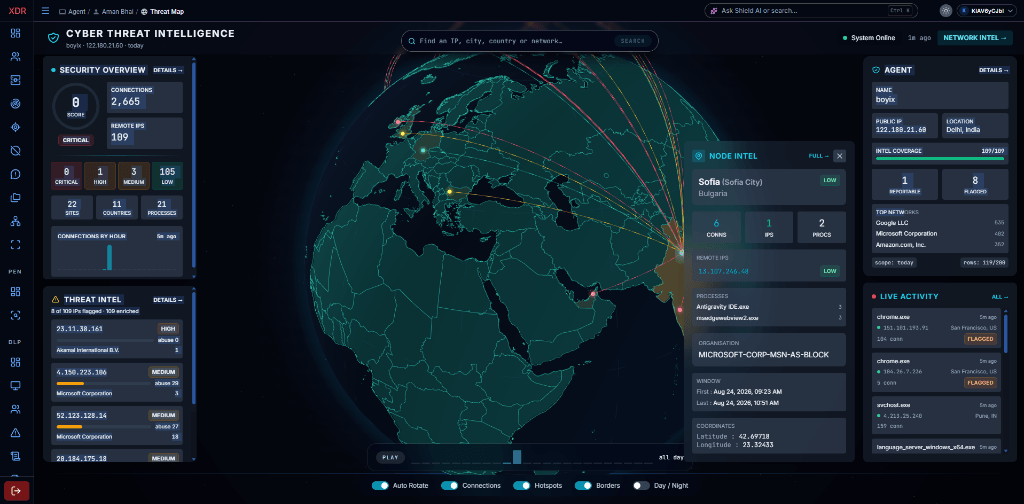This screenshot has height=504, width=1024.
Task: Select the Critical severity count tile
Action: [x=67, y=176]
